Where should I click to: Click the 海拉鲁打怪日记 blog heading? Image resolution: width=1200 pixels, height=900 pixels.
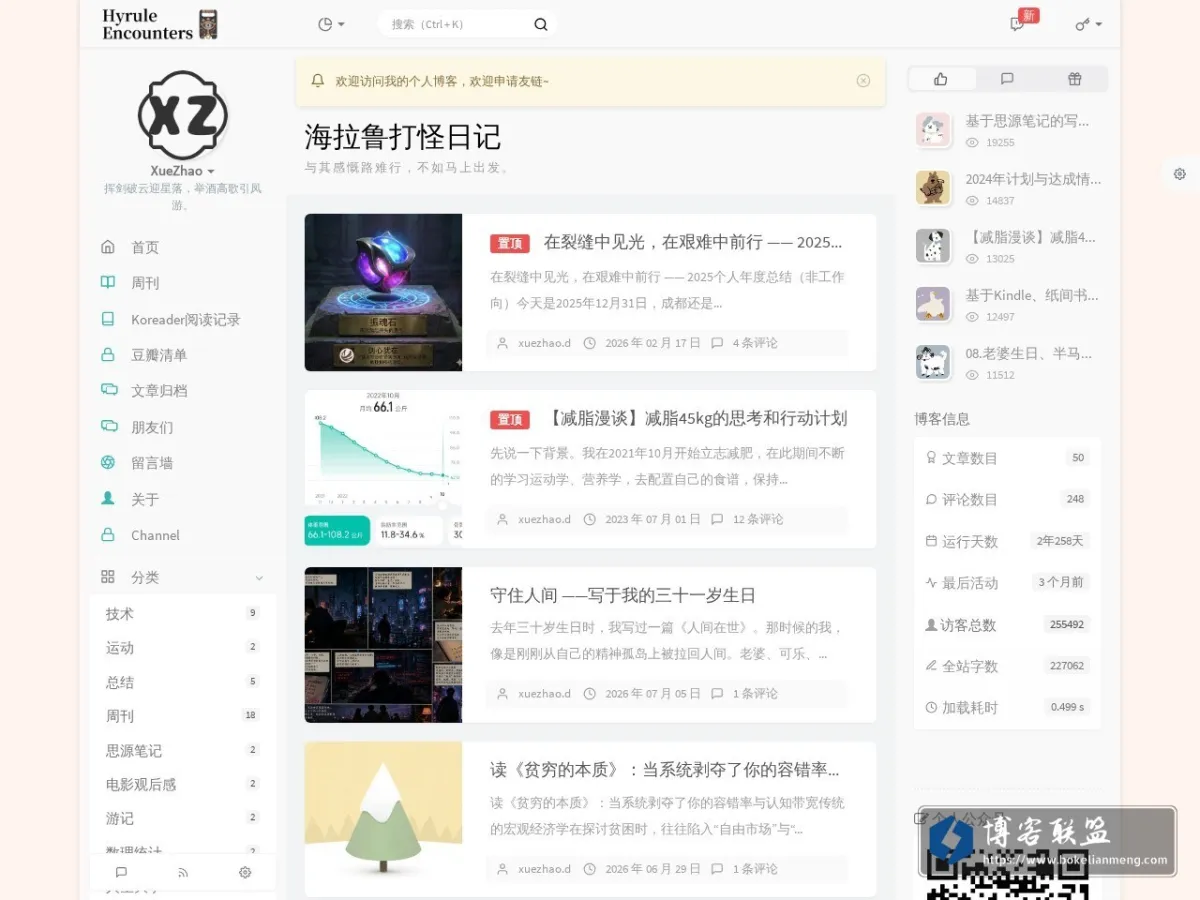[403, 137]
